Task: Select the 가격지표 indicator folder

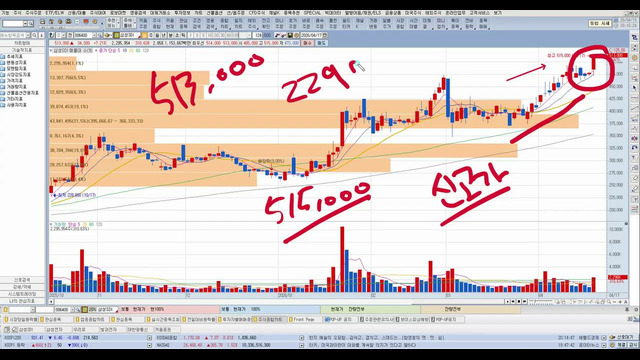Action: [x=11, y=81]
